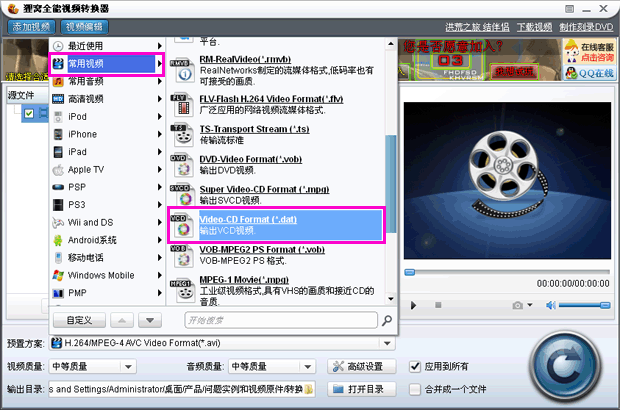Open the iPhone device category
The width and height of the screenshot is (620, 410).
[x=108, y=134]
